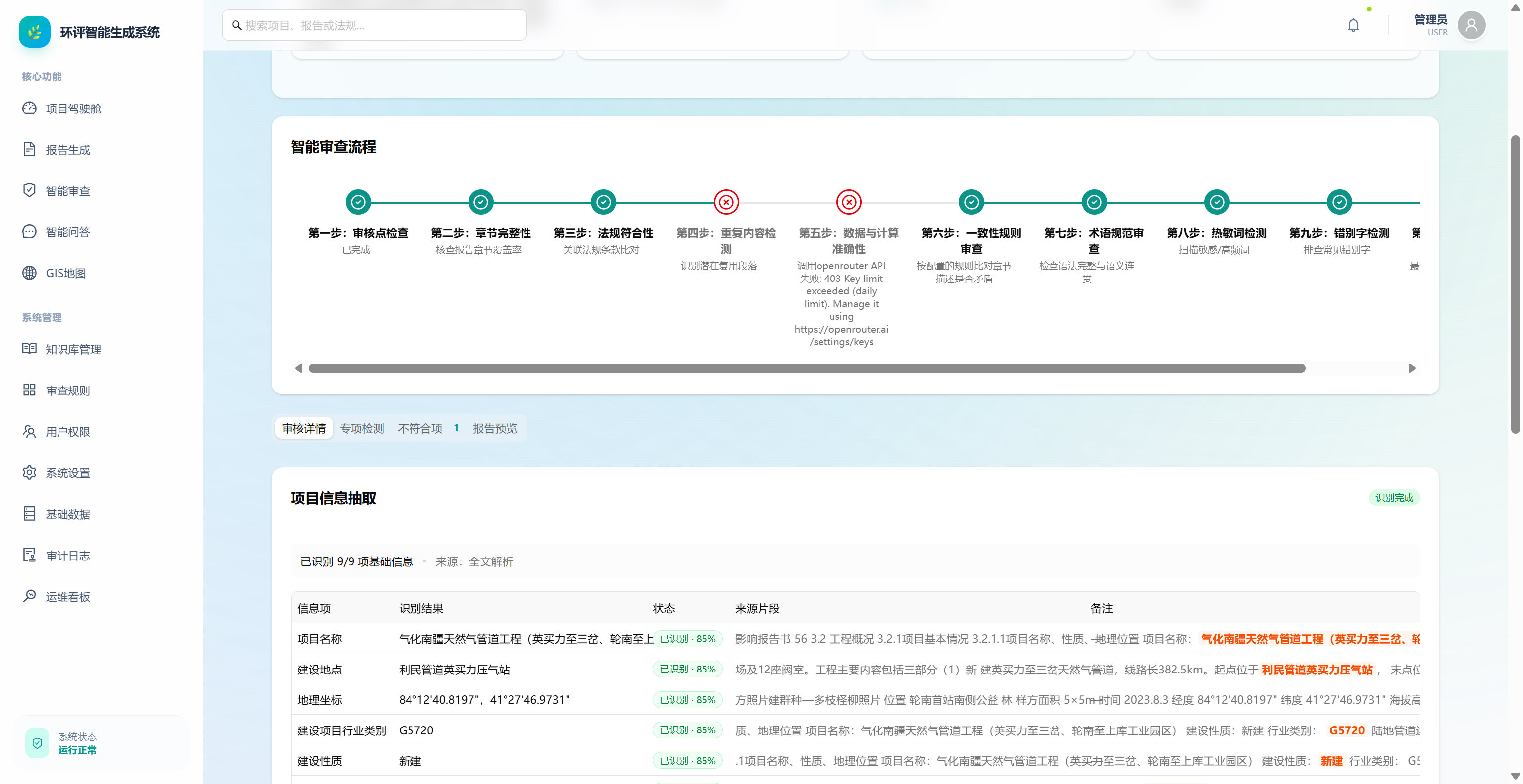This screenshot has height=784, width=1523.
Task: Click the 识别完成 status badge
Action: 1394,498
